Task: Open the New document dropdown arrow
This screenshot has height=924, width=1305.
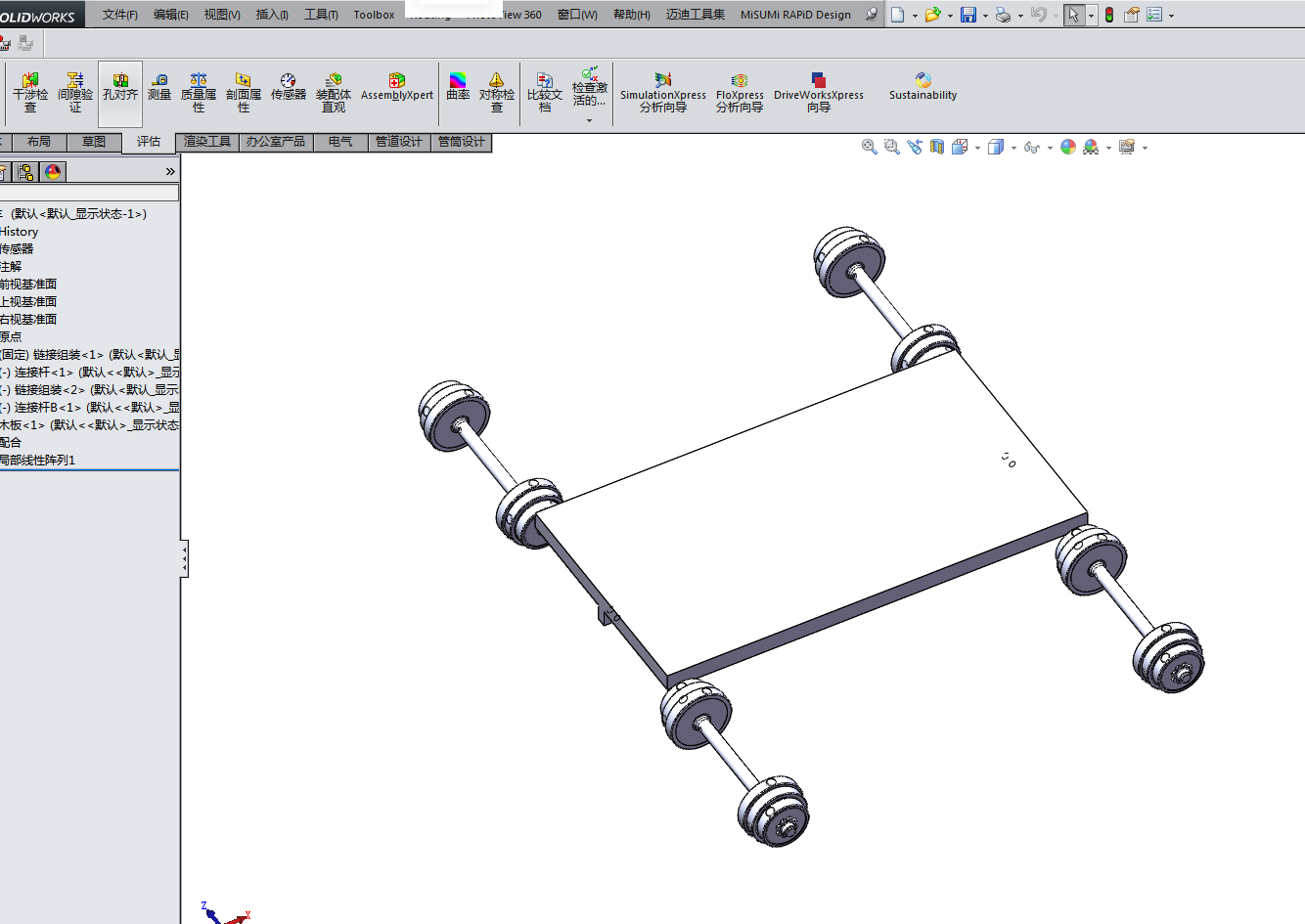Action: click(915, 16)
